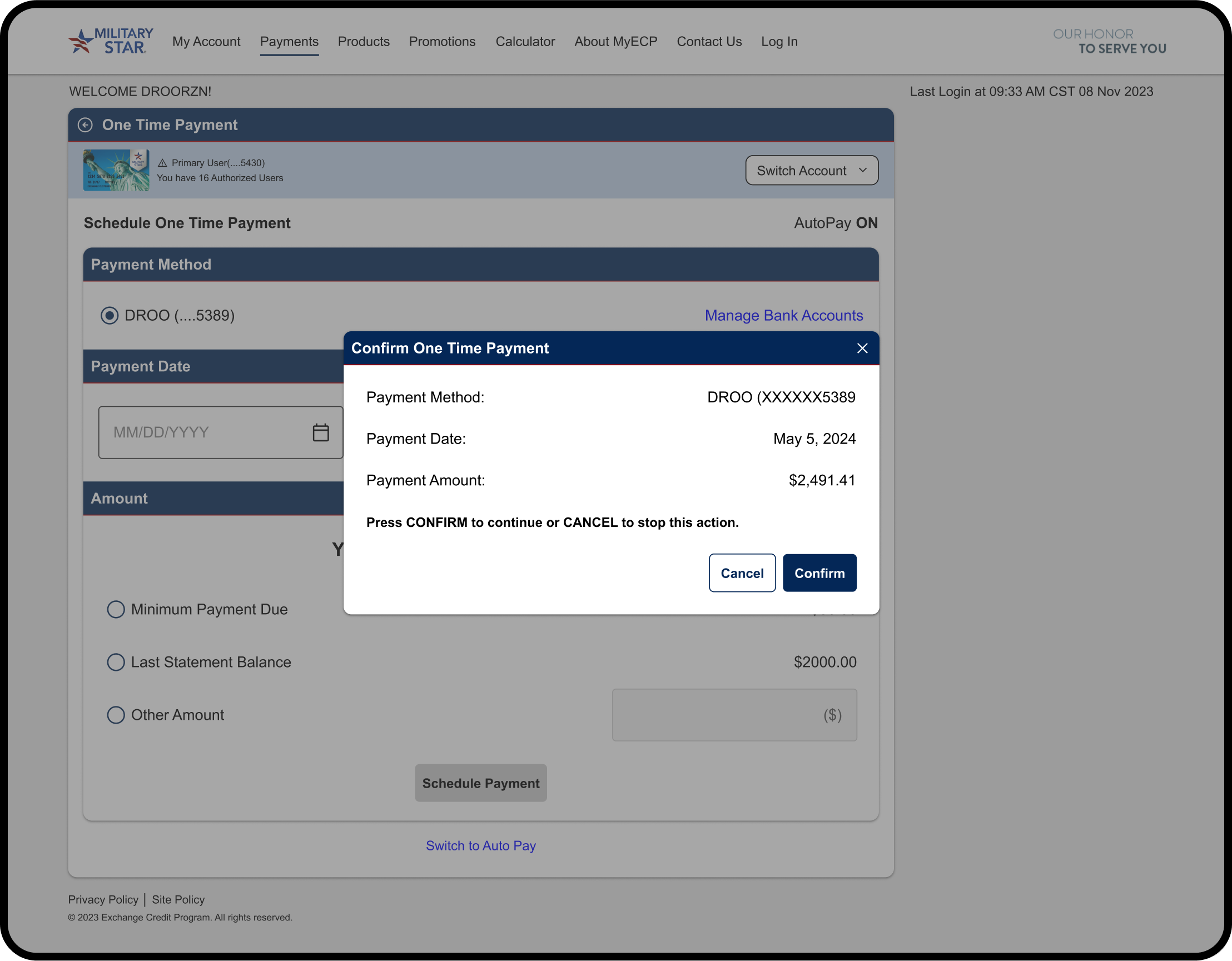Close the Confirm One Time Payment dialog
This screenshot has width=1232, height=961.
(861, 348)
